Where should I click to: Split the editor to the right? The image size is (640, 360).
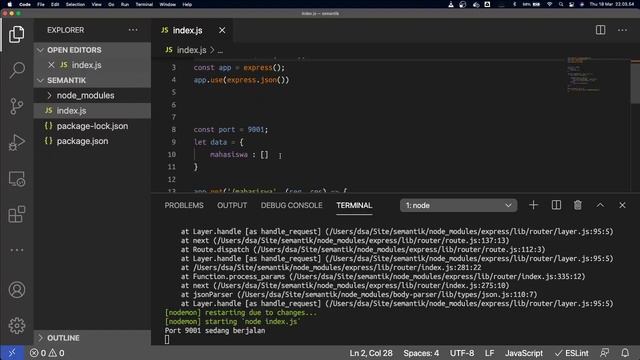pyautogui.click(x=600, y=30)
